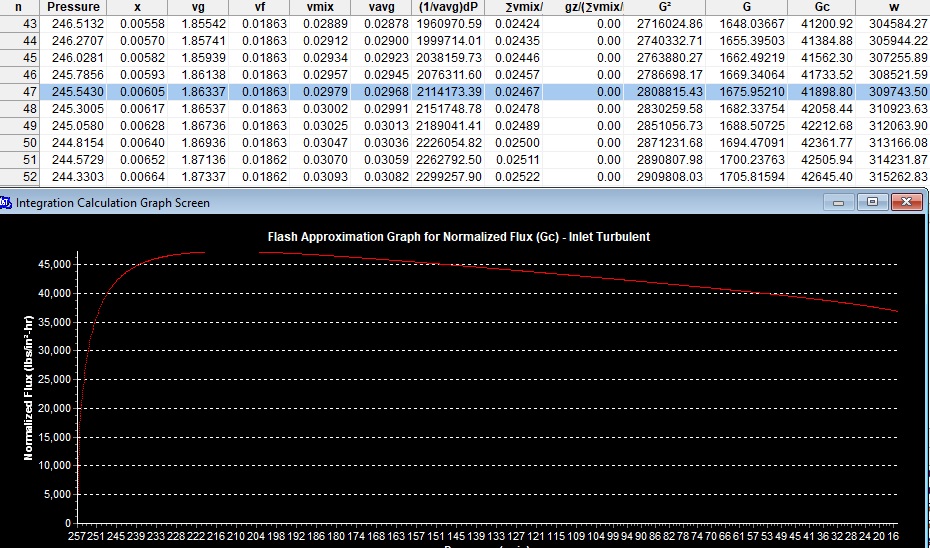This screenshot has width=930, height=548.
Task: Click G² value 2890807.98
Action: 670,160
